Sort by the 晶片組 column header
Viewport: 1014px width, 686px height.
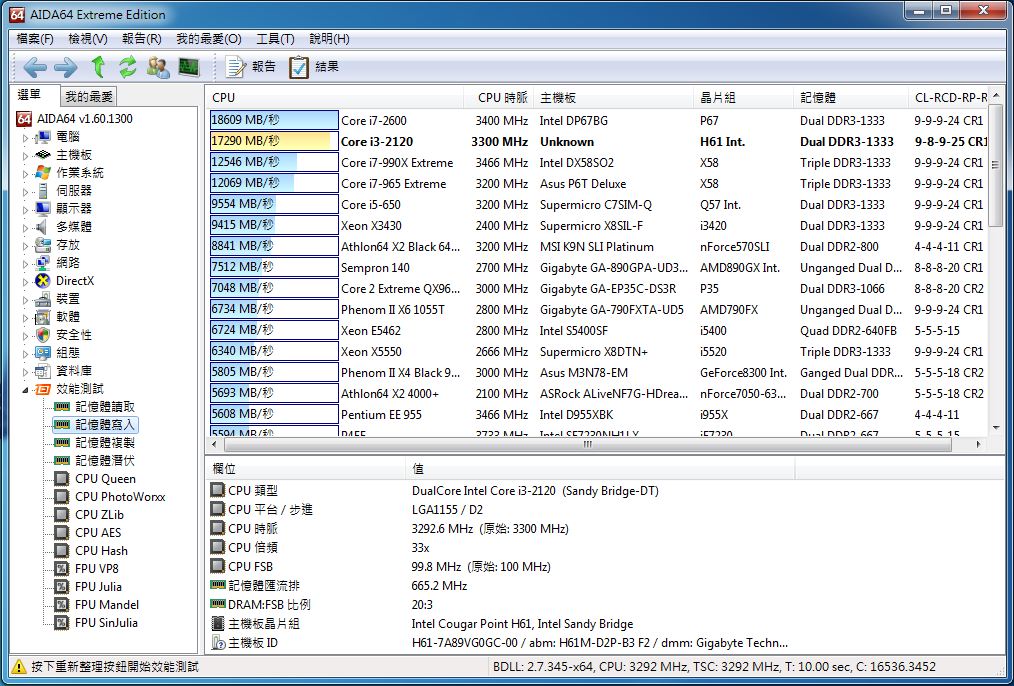(x=744, y=98)
